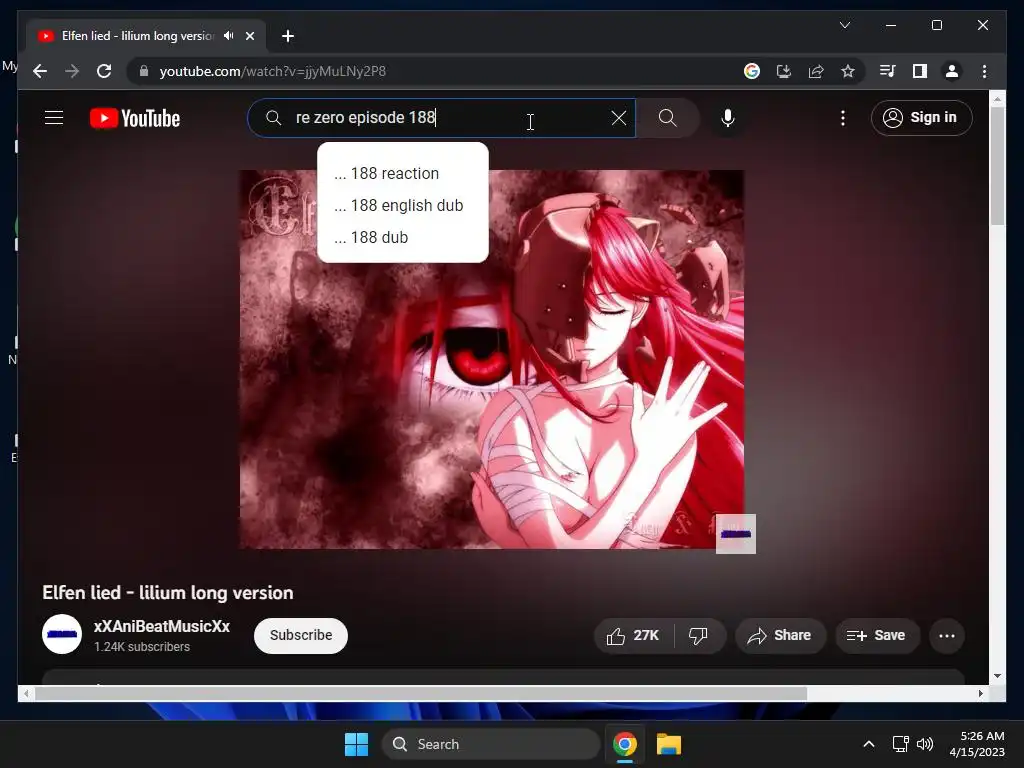Toggle Chrome side panel
The image size is (1024, 768).
point(920,71)
